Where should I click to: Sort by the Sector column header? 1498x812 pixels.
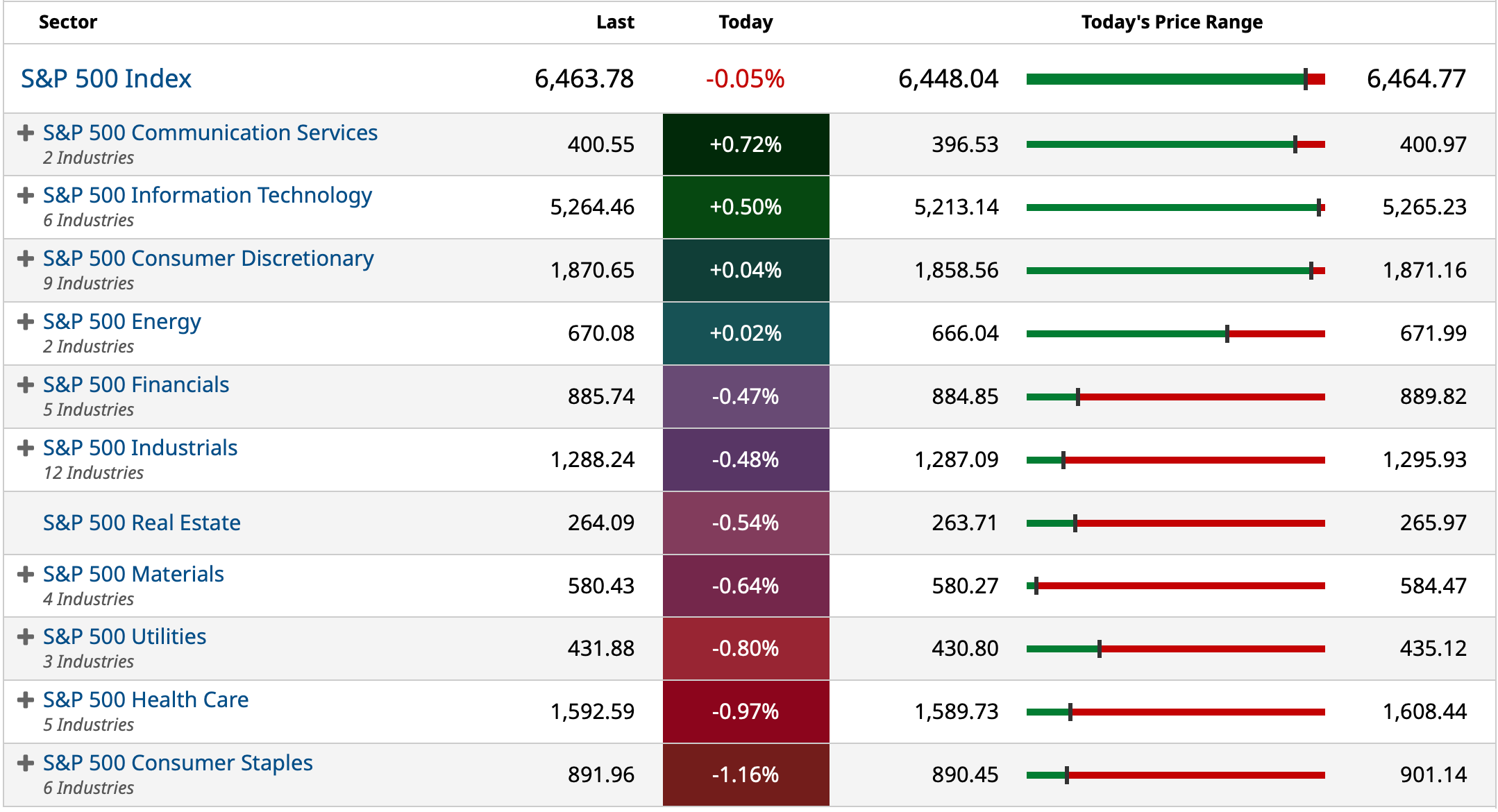pos(68,22)
